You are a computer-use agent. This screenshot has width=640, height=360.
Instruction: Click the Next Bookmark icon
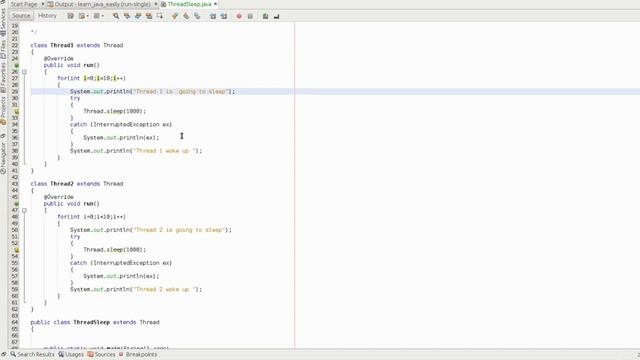click(x=186, y=16)
